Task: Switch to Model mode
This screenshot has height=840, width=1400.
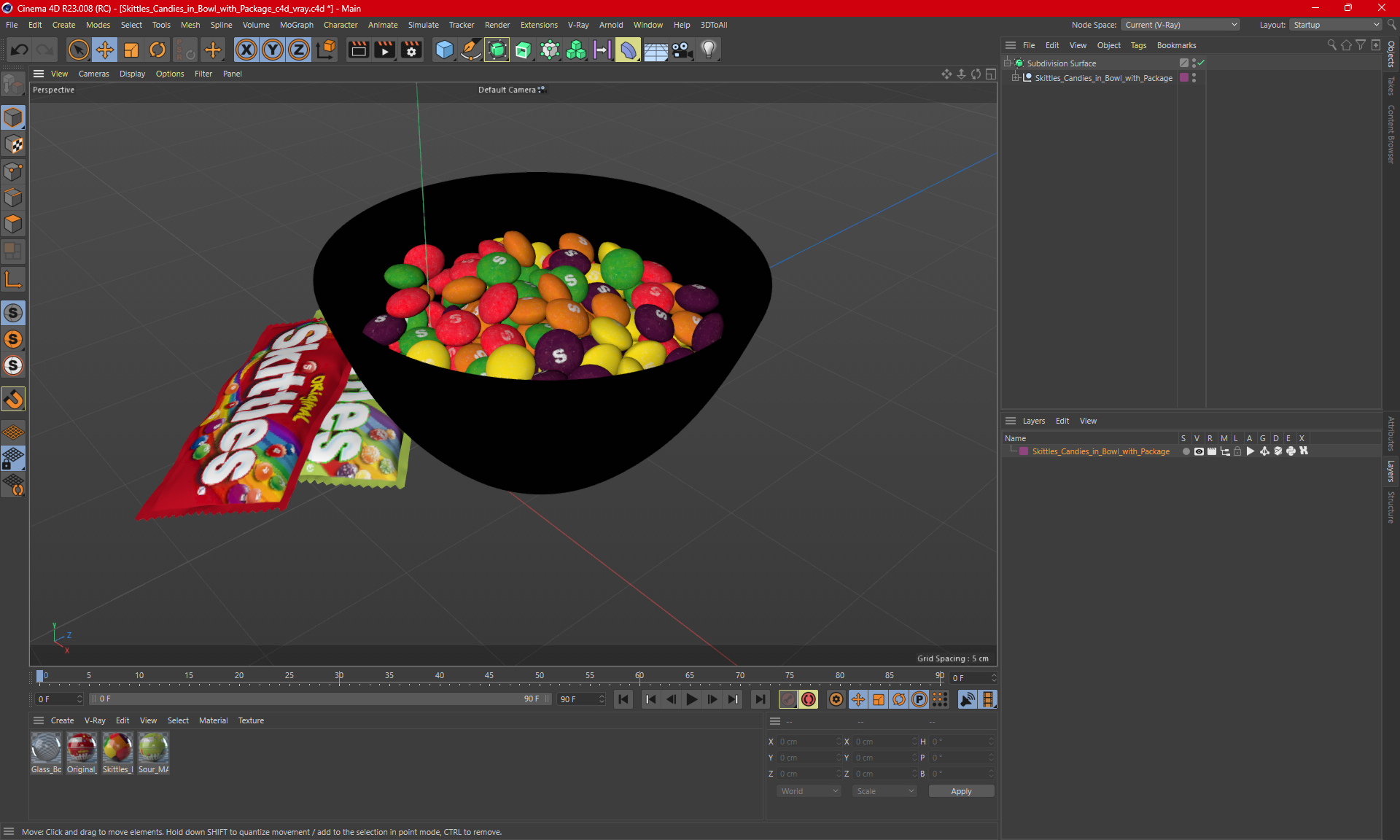Action: tap(13, 117)
